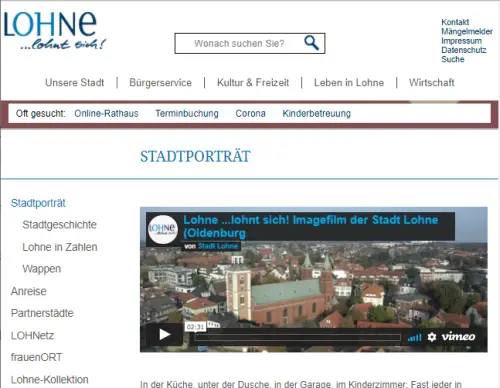Adjust the Vimeo volume bars
500x388 pixels.
point(415,338)
